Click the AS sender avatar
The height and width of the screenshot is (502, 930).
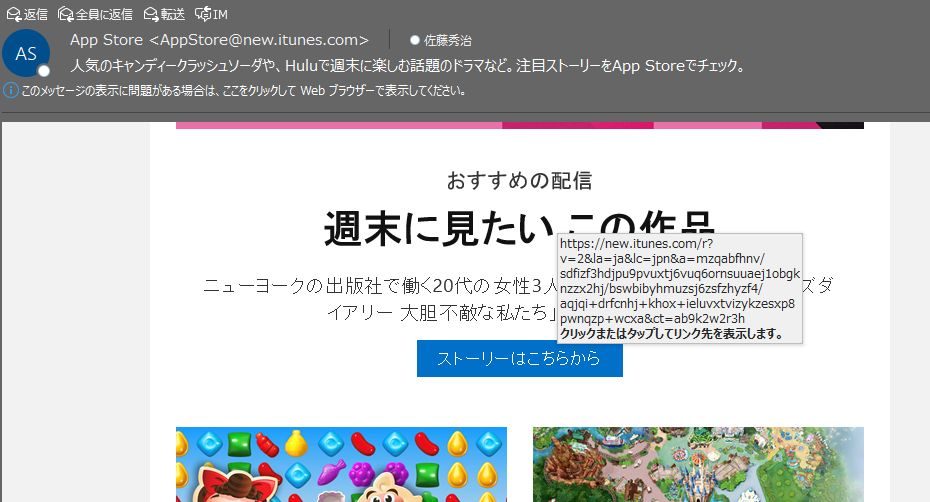click(26, 53)
